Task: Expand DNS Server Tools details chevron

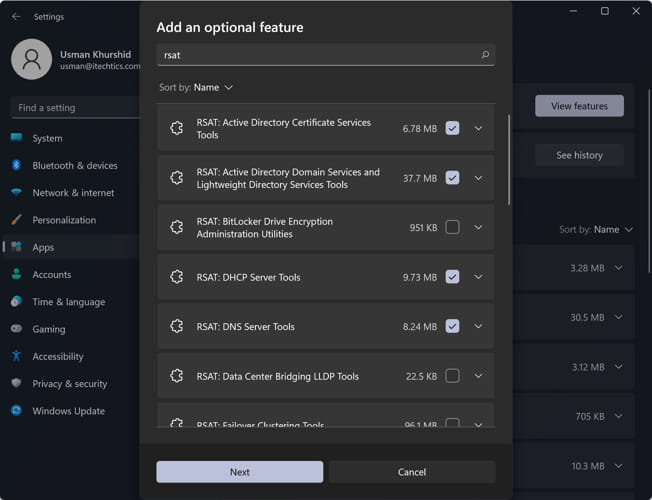Action: (x=478, y=326)
